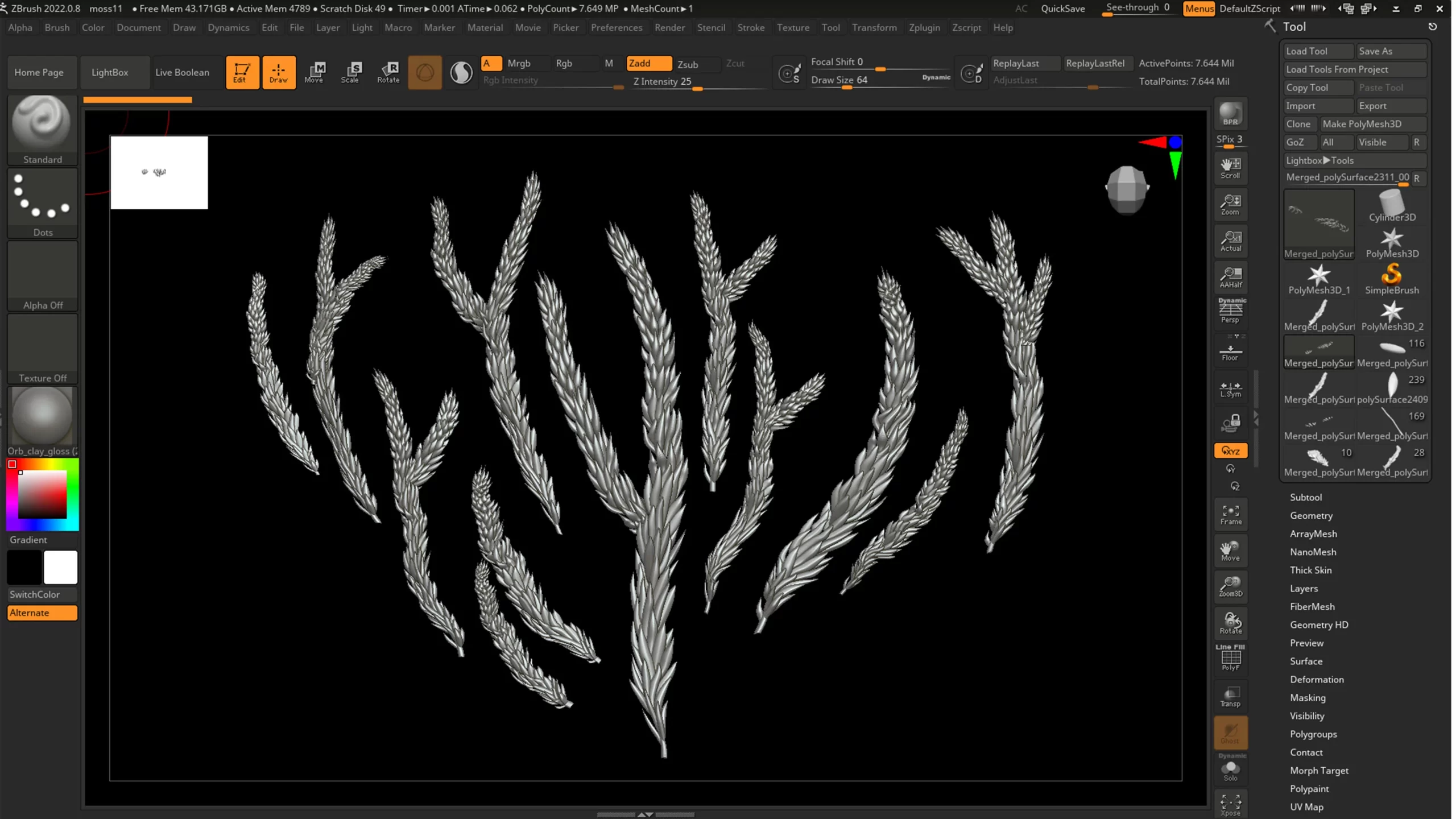Expand the Geometry section
The height and width of the screenshot is (819, 1456).
[1311, 515]
